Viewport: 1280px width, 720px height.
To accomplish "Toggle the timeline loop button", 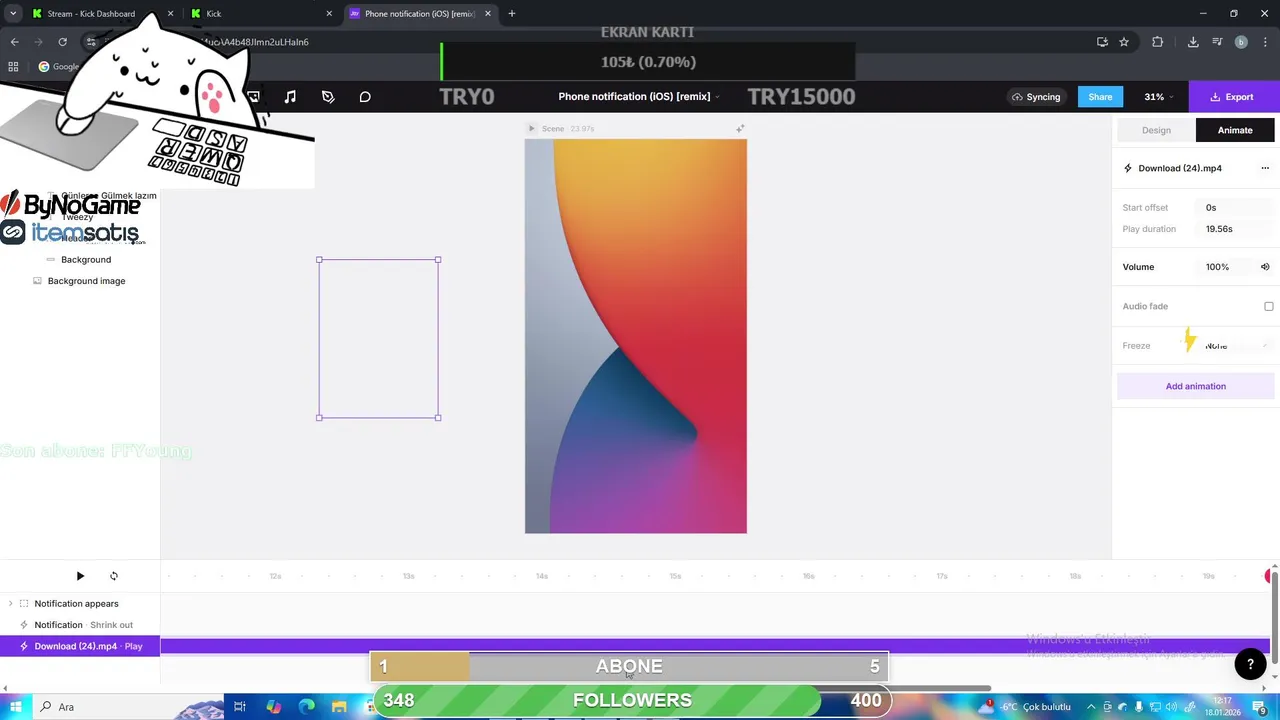I will point(114,576).
